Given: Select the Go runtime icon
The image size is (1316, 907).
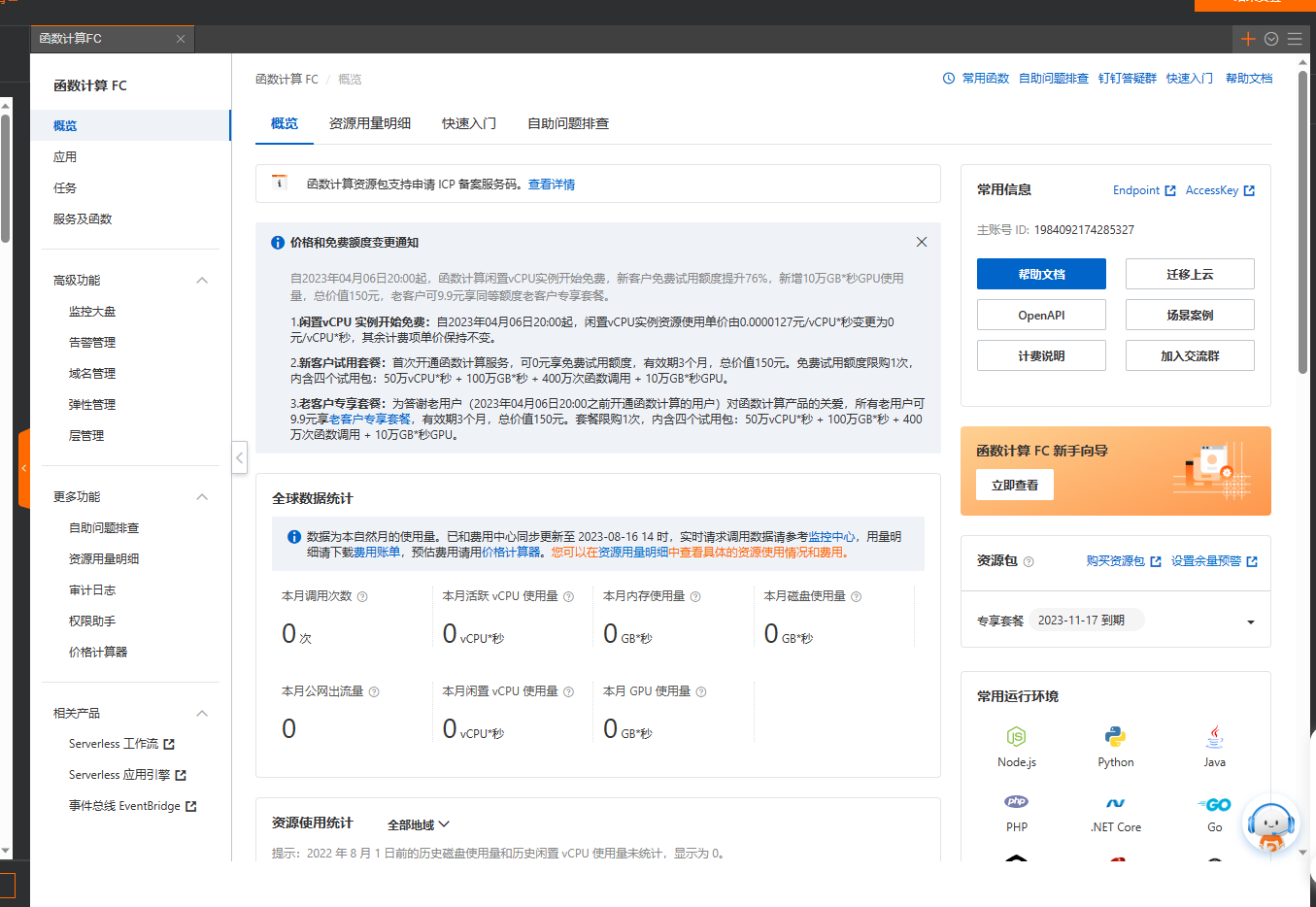Looking at the screenshot, I should point(1214,804).
